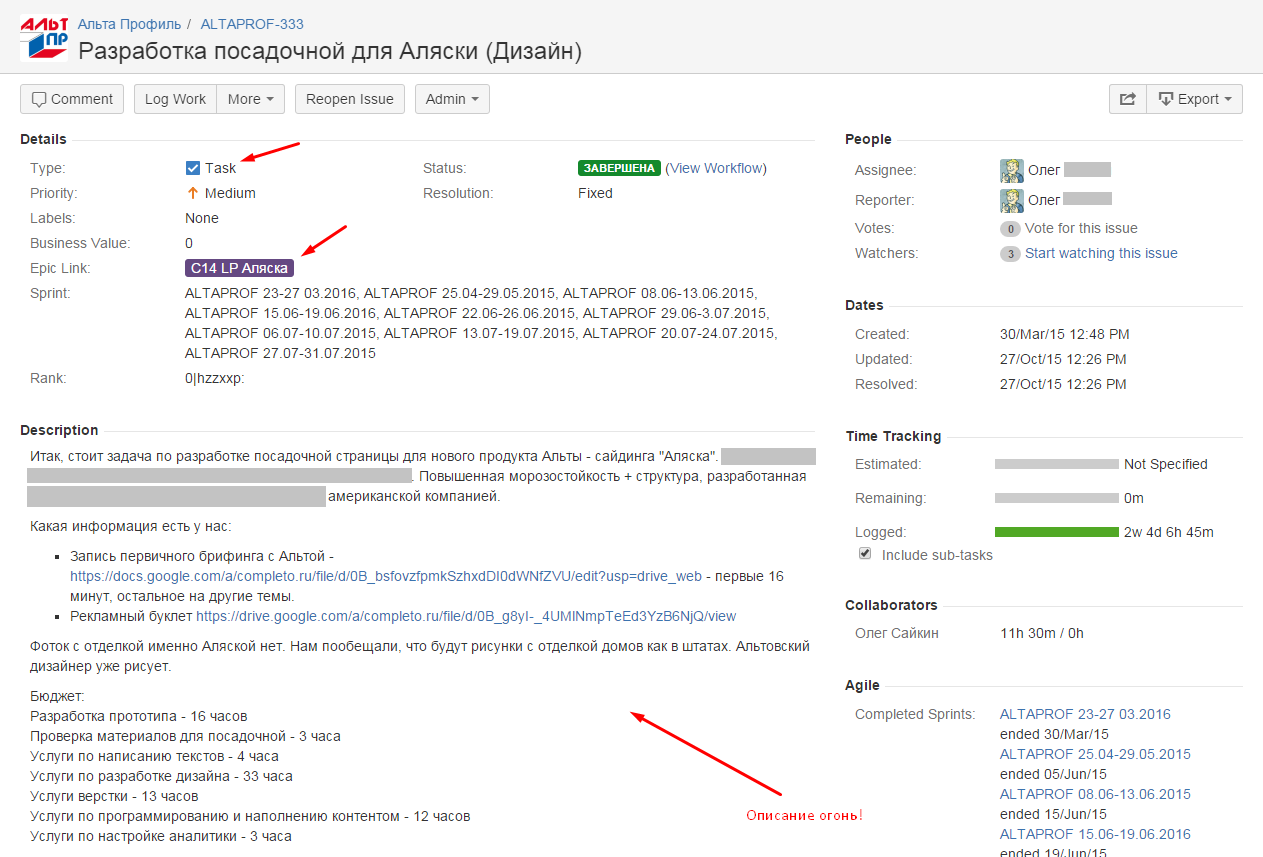This screenshot has width=1263, height=857.
Task: Click the watchers count badge
Action: click(x=1010, y=254)
